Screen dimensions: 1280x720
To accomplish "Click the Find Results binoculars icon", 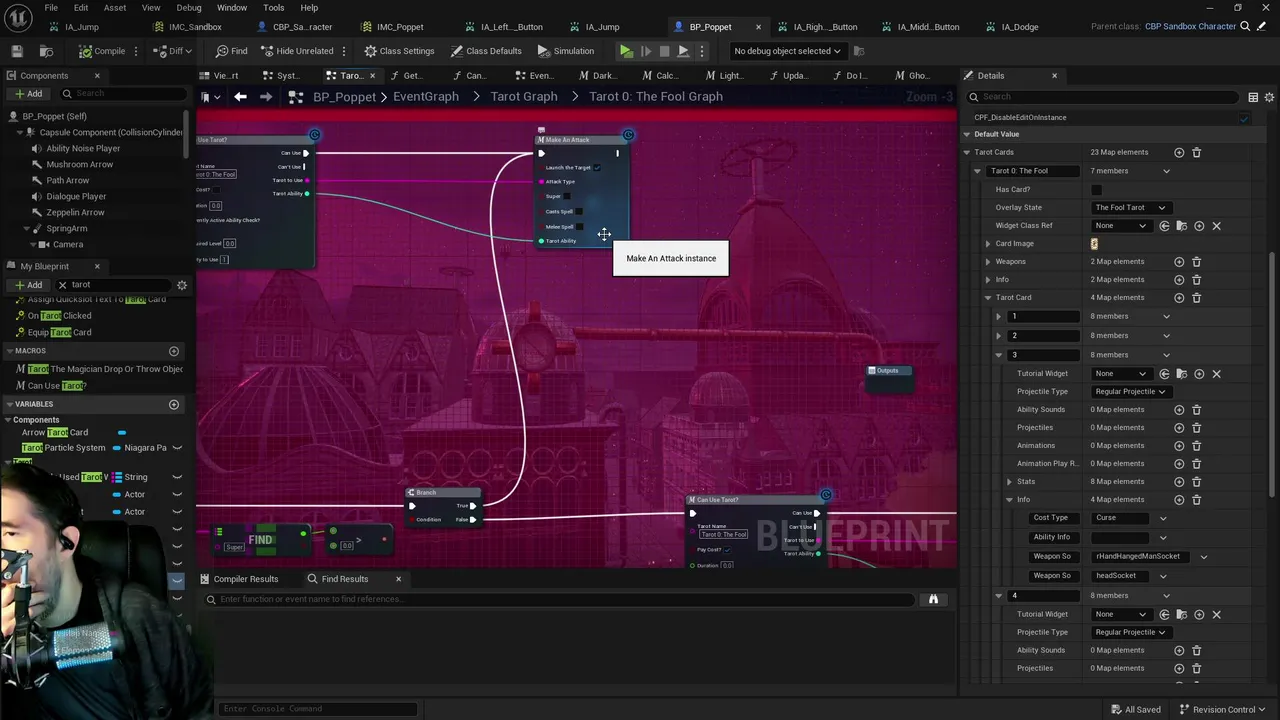I will 933,599.
